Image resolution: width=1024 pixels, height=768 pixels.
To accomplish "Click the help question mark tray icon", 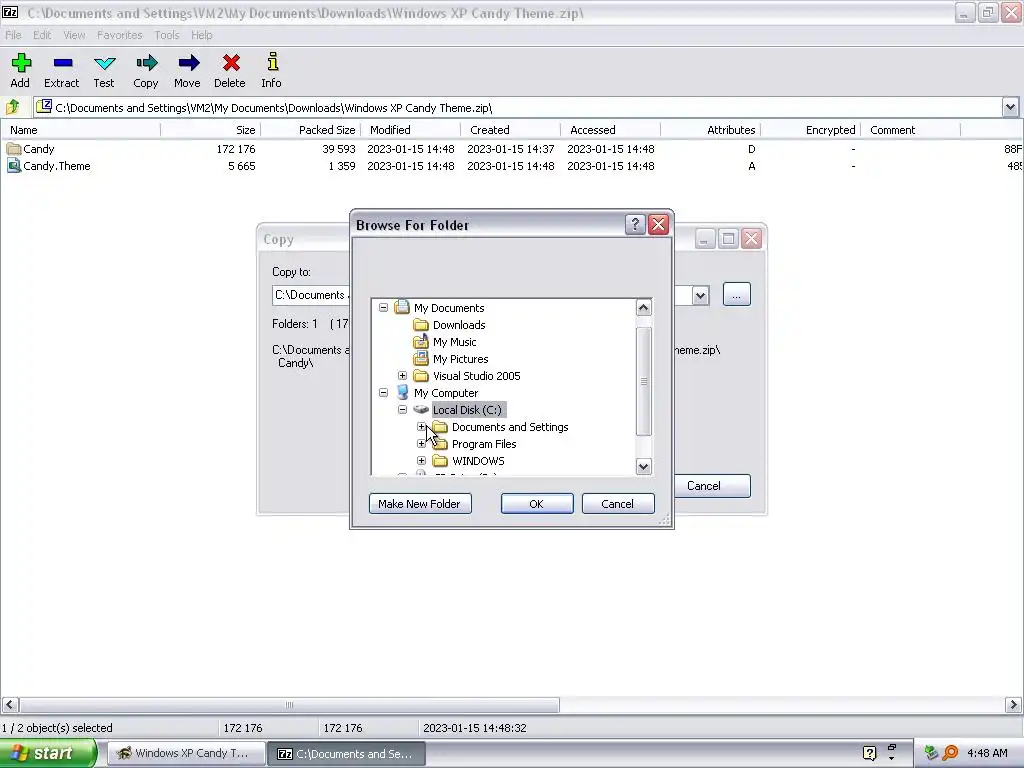I will [869, 753].
